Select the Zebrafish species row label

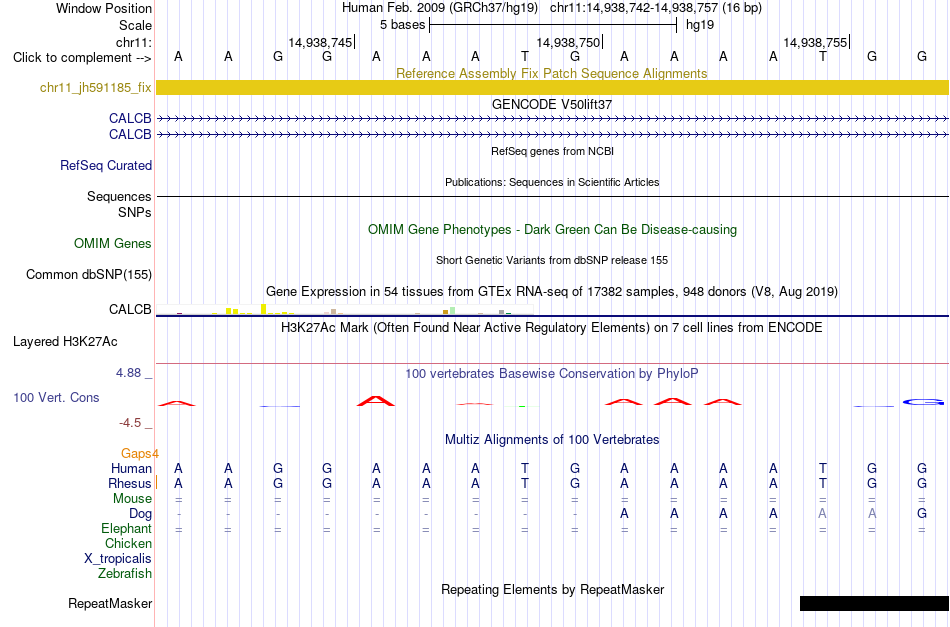[125, 573]
